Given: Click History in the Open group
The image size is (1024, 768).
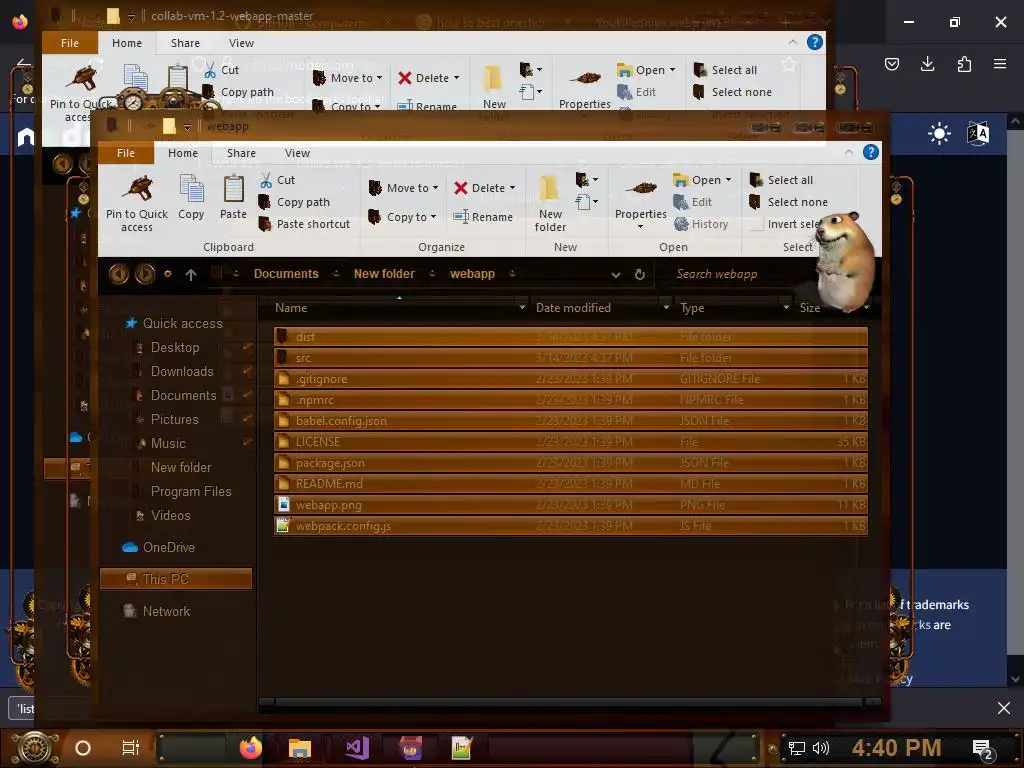Looking at the screenshot, I should [701, 224].
